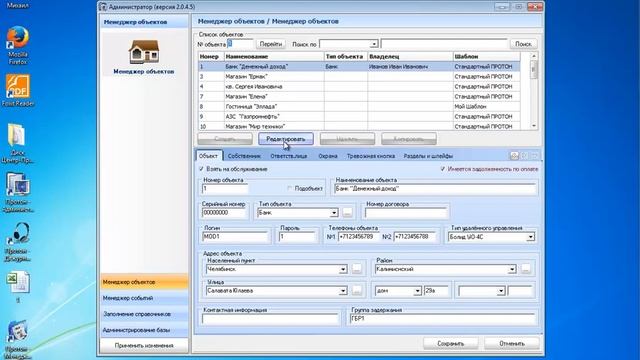Screen dimensions: 640x360
Task: Open the Охрана tab
Action: 328,156
